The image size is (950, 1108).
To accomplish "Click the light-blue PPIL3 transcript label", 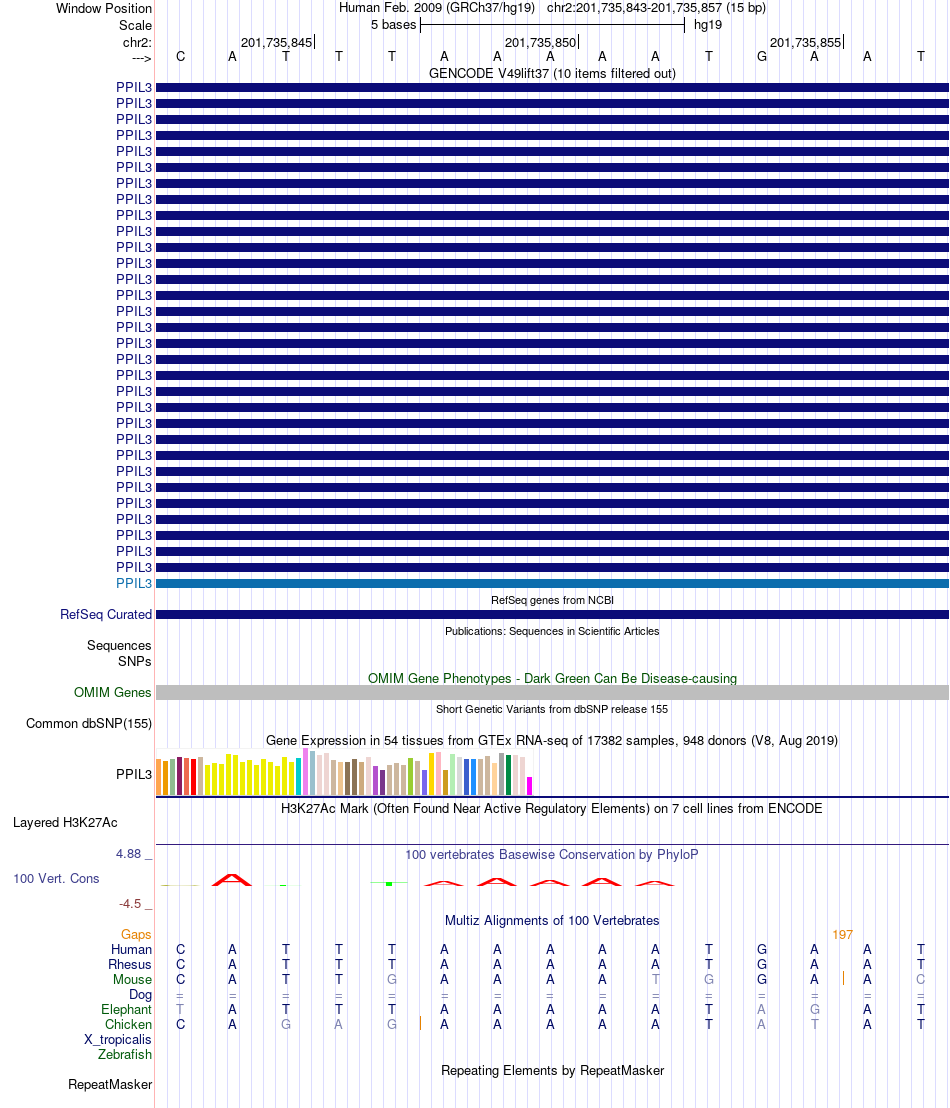I will coord(134,584).
